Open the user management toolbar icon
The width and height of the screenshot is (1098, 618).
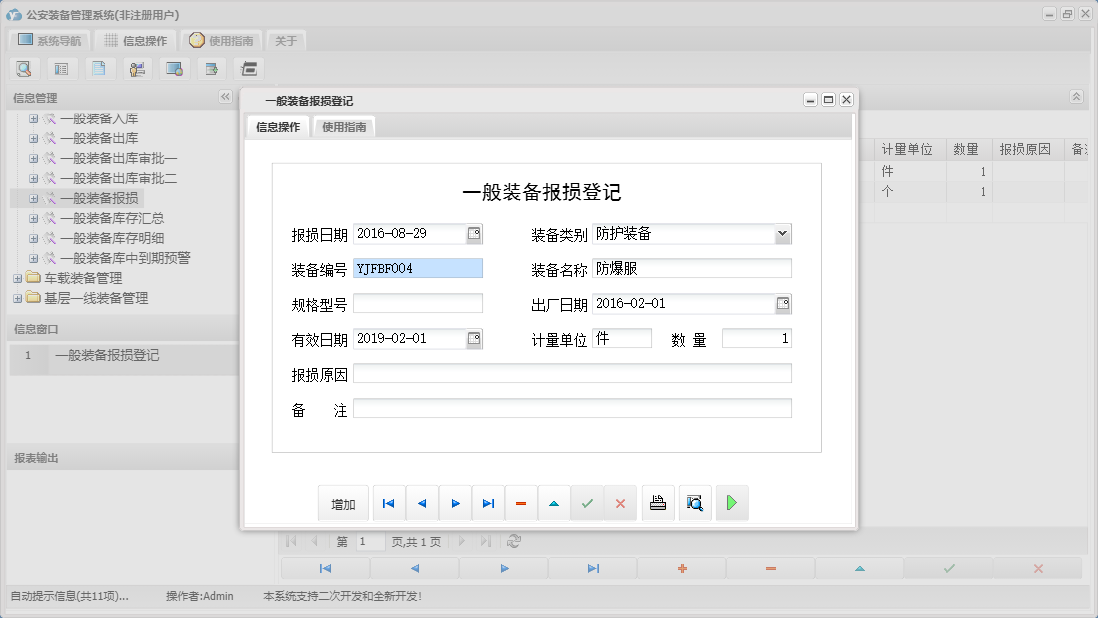pos(137,68)
